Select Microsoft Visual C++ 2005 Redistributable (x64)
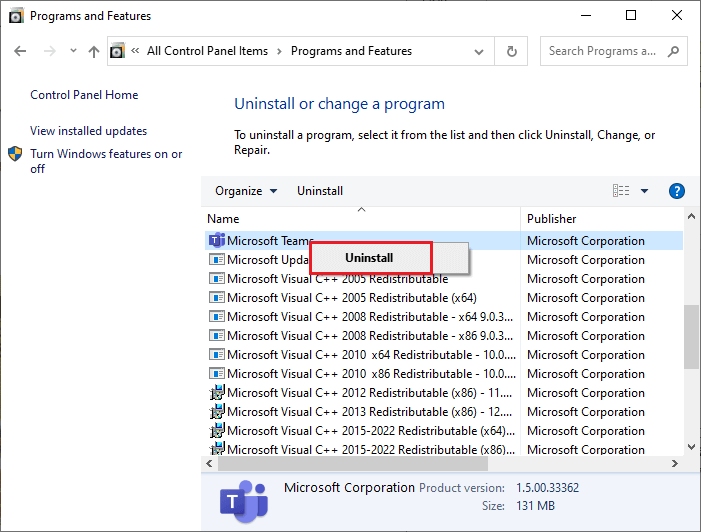 click(352, 298)
